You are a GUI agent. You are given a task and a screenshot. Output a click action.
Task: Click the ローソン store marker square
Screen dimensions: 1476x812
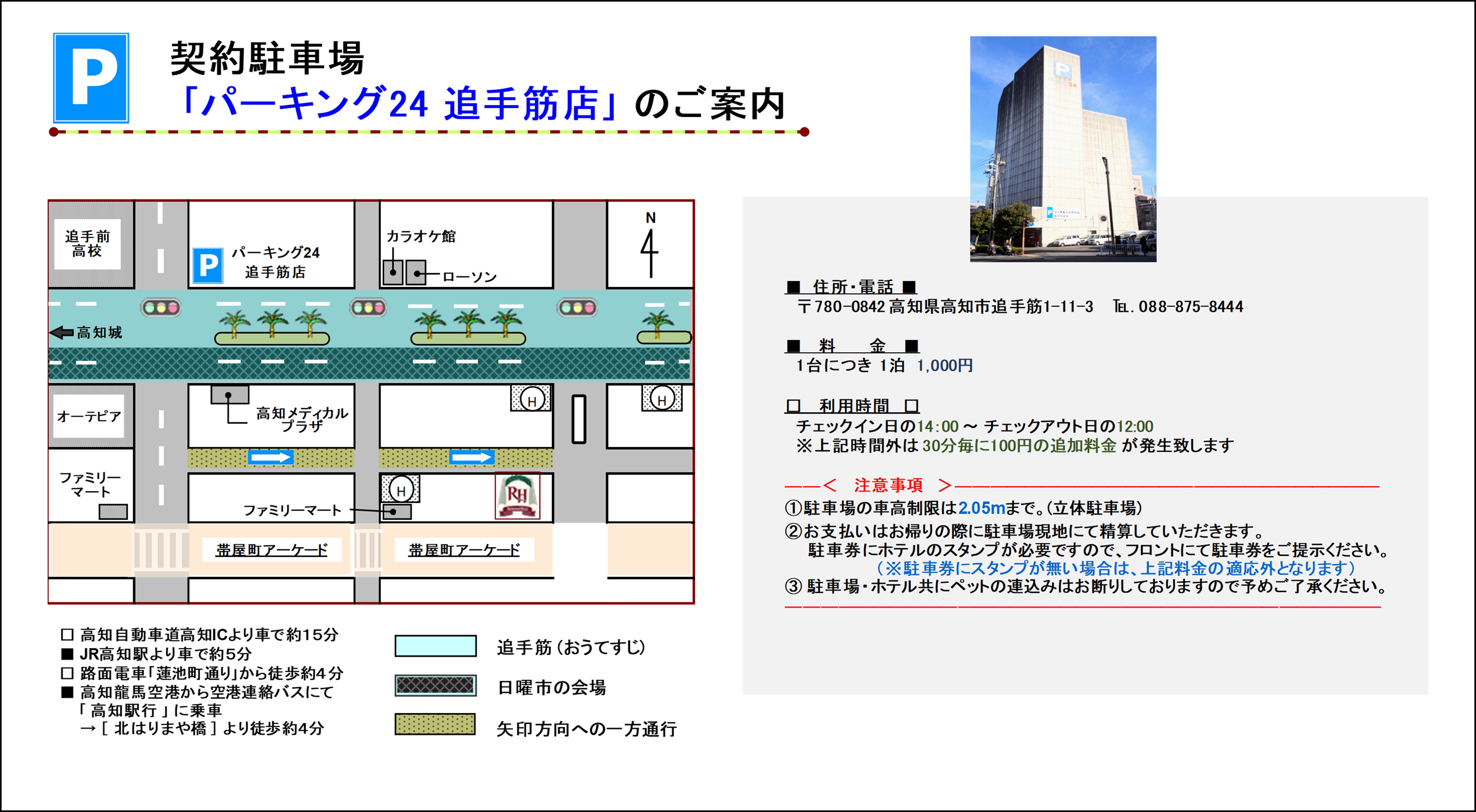point(417,273)
